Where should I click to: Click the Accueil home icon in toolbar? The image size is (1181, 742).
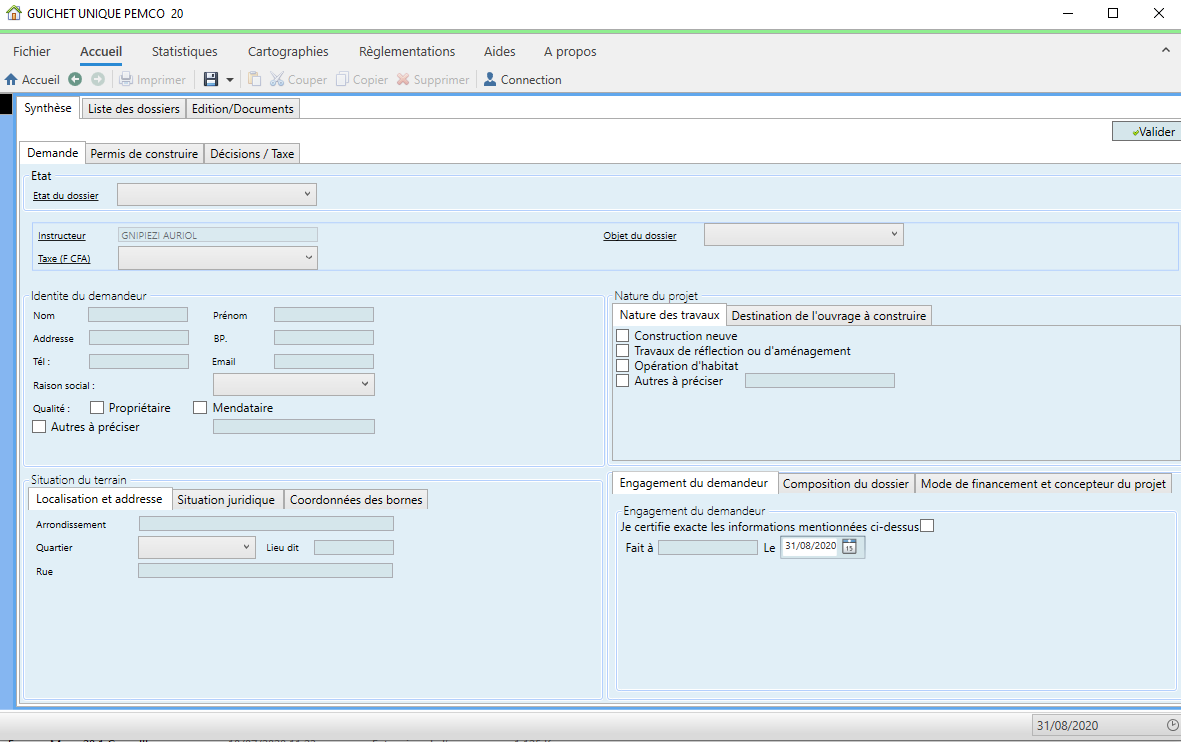11,79
